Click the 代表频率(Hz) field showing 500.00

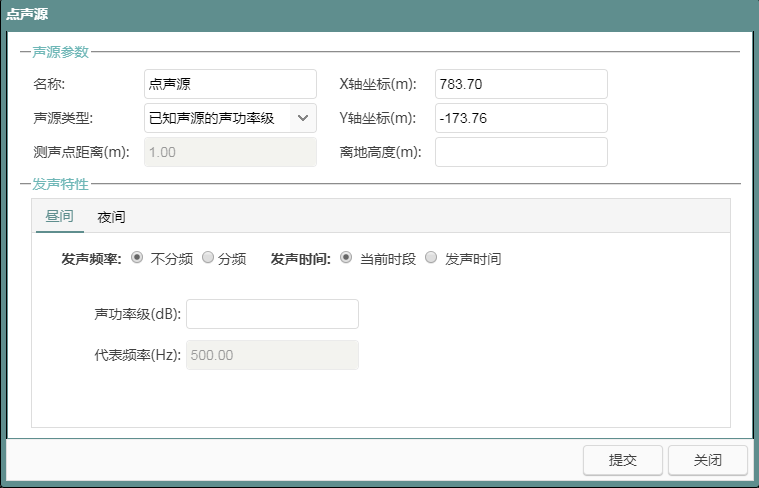[272, 355]
